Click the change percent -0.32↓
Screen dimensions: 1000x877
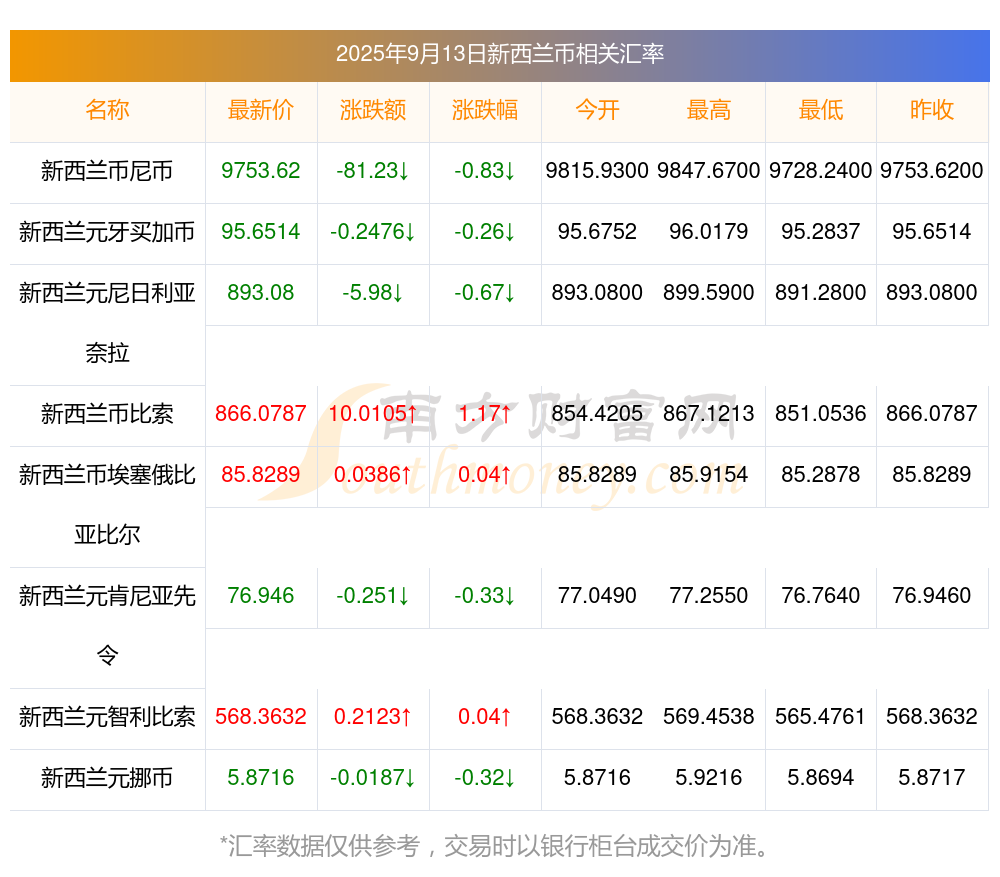coord(485,778)
